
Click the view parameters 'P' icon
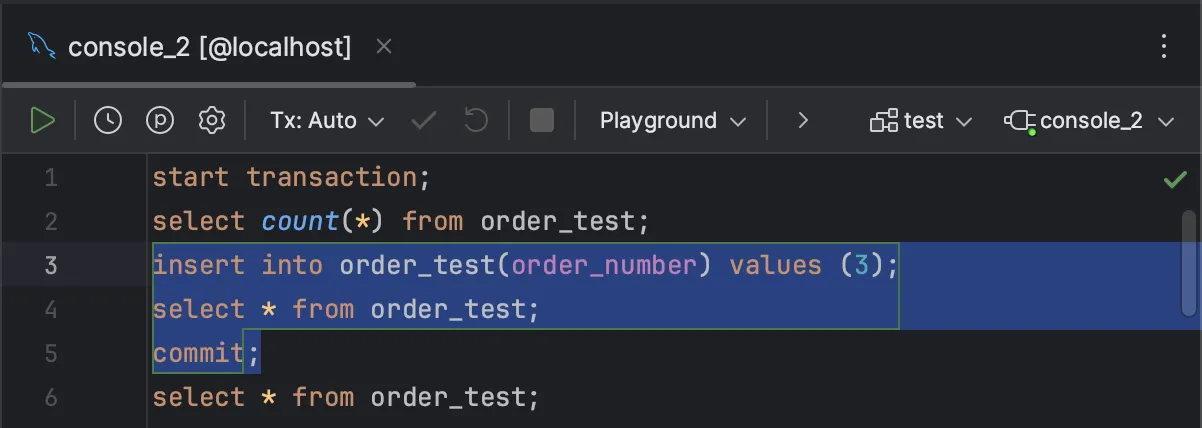(x=160, y=121)
